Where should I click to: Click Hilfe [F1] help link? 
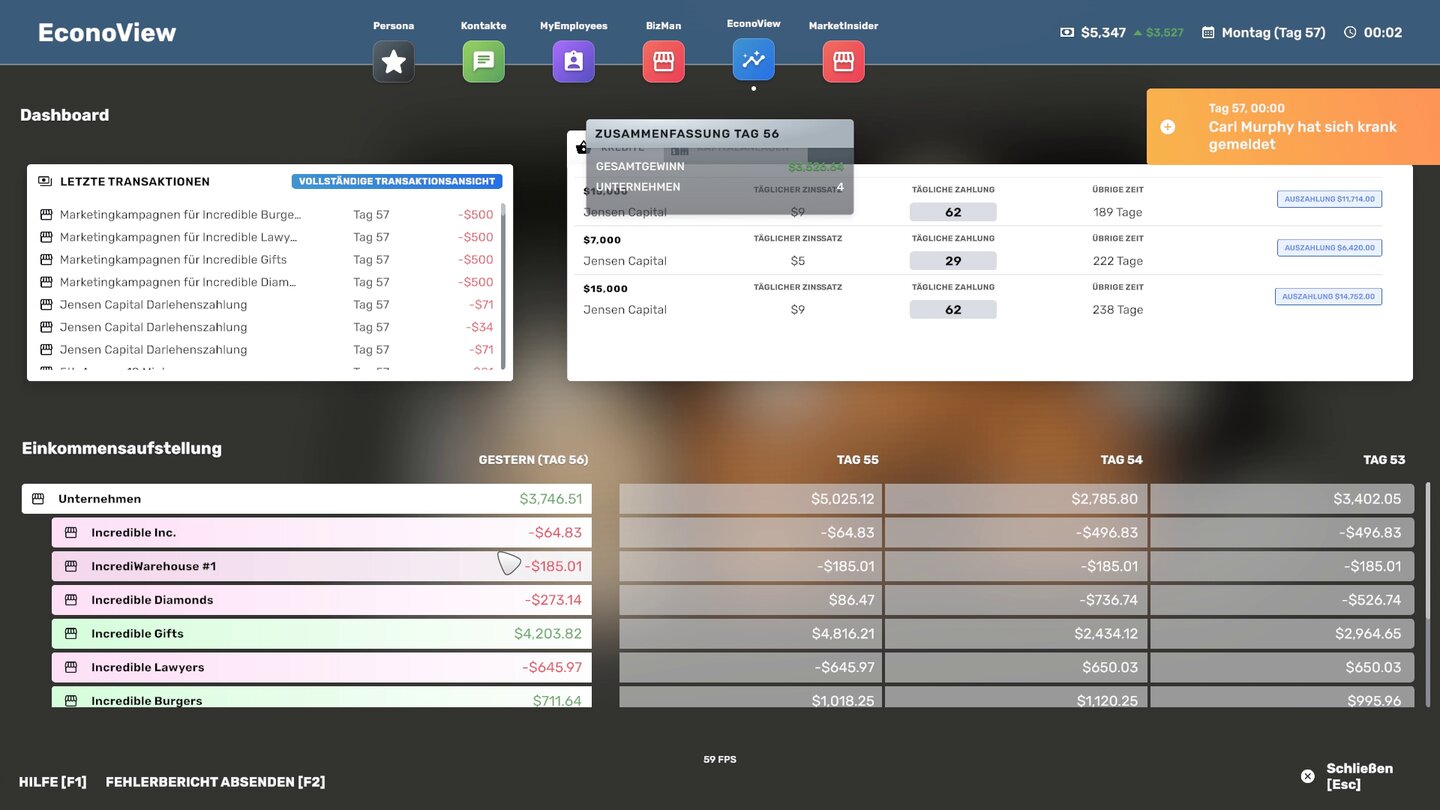pyautogui.click(x=53, y=782)
